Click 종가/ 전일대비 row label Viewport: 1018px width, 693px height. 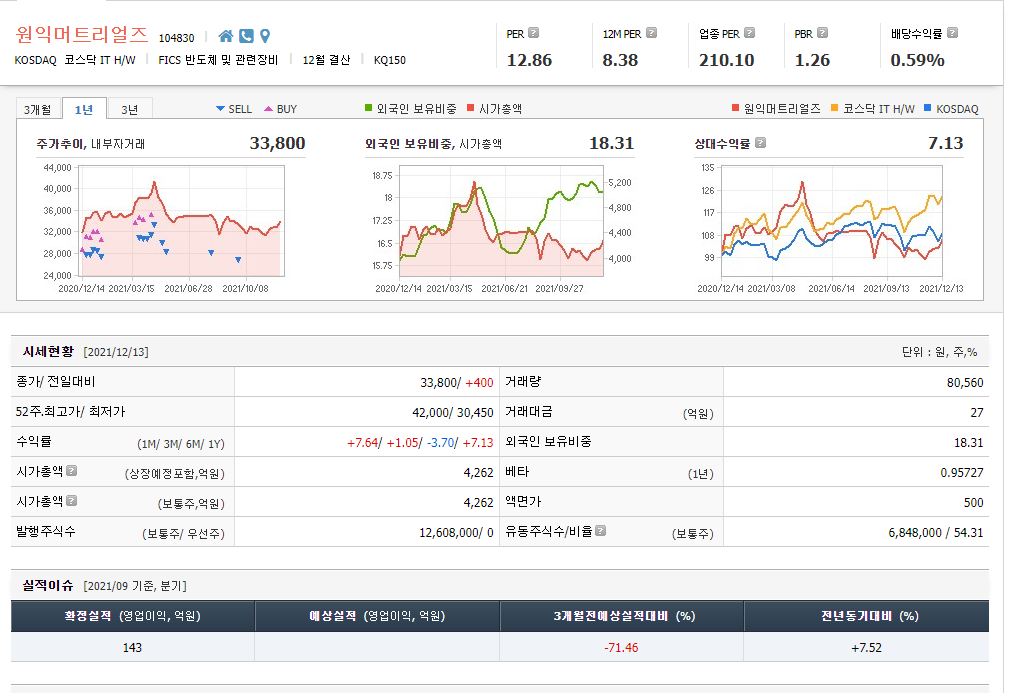pos(56,382)
